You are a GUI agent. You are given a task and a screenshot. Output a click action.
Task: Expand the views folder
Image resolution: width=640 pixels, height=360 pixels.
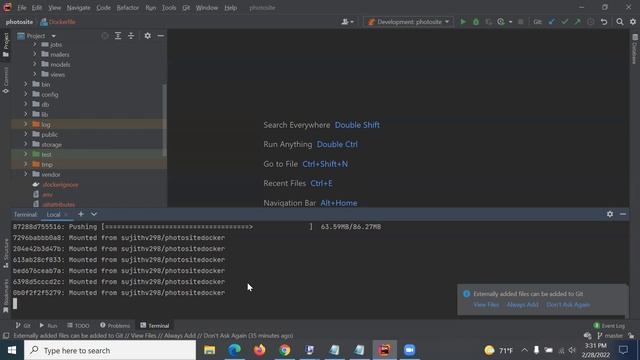tap(34, 74)
